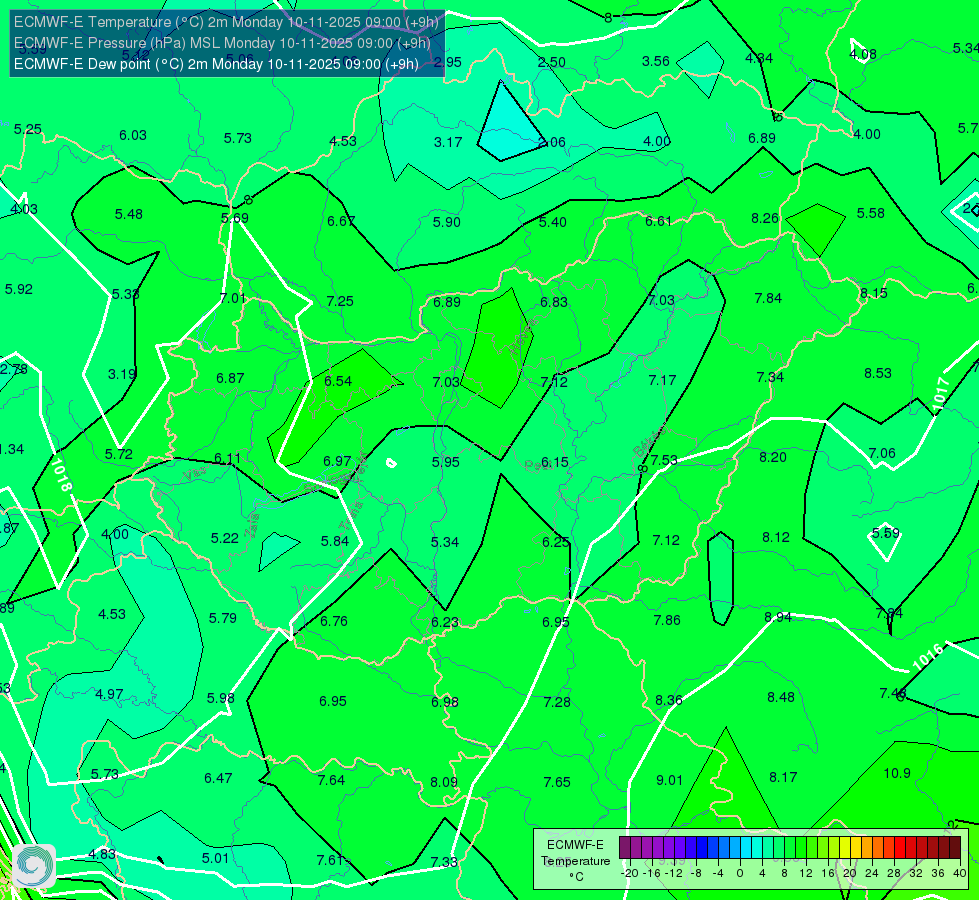Click the 8.20 temperature value
The image size is (979, 900).
pos(773,457)
